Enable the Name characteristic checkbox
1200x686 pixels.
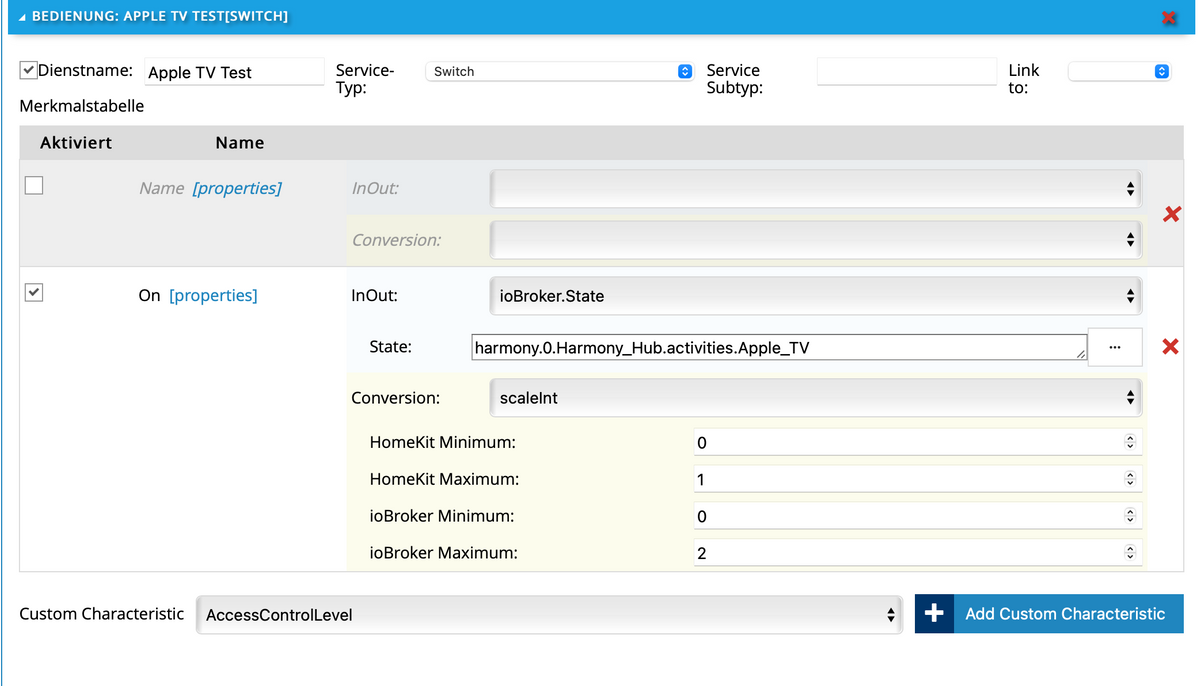(x=34, y=185)
